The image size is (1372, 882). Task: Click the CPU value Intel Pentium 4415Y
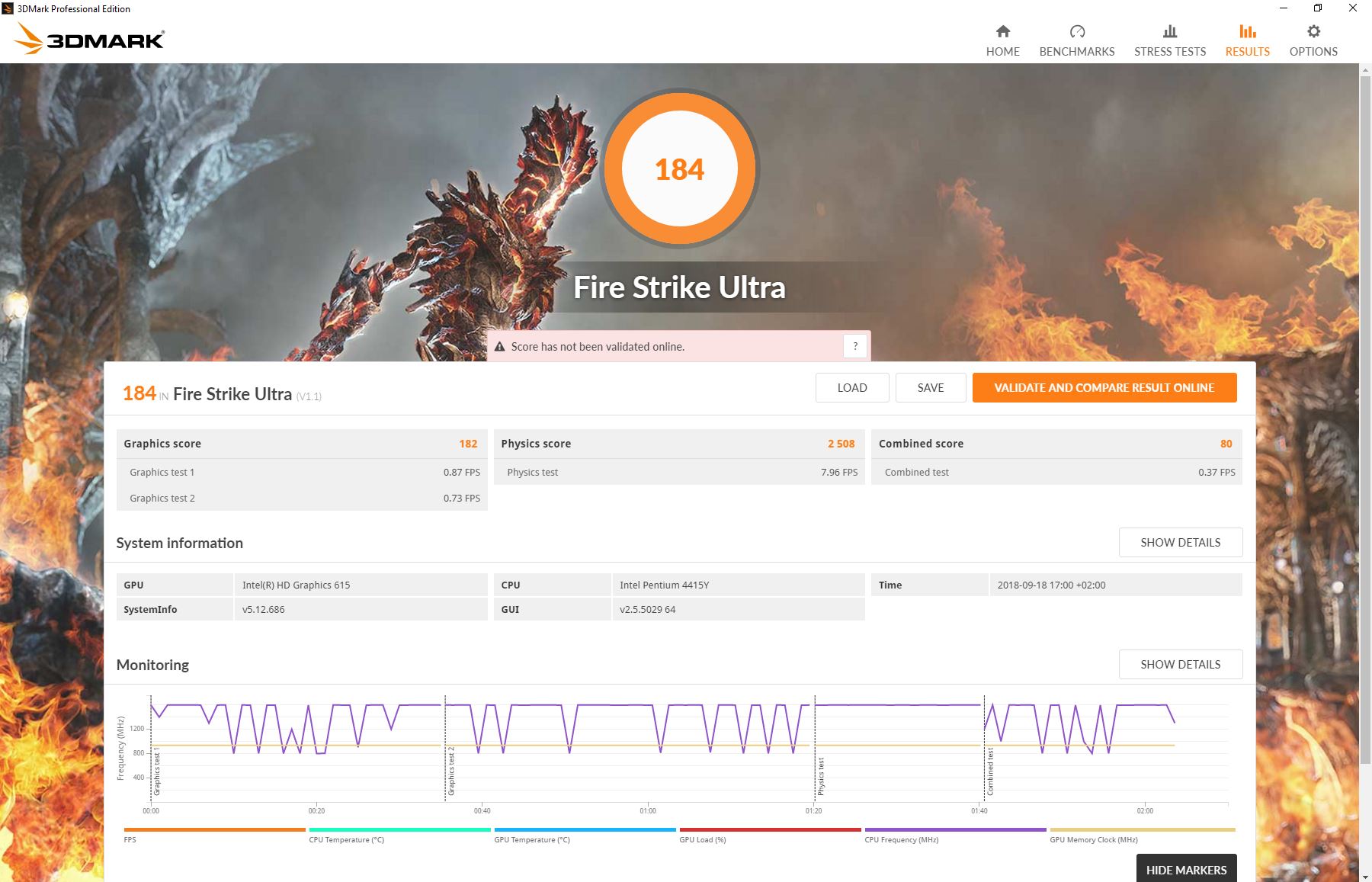tap(664, 585)
